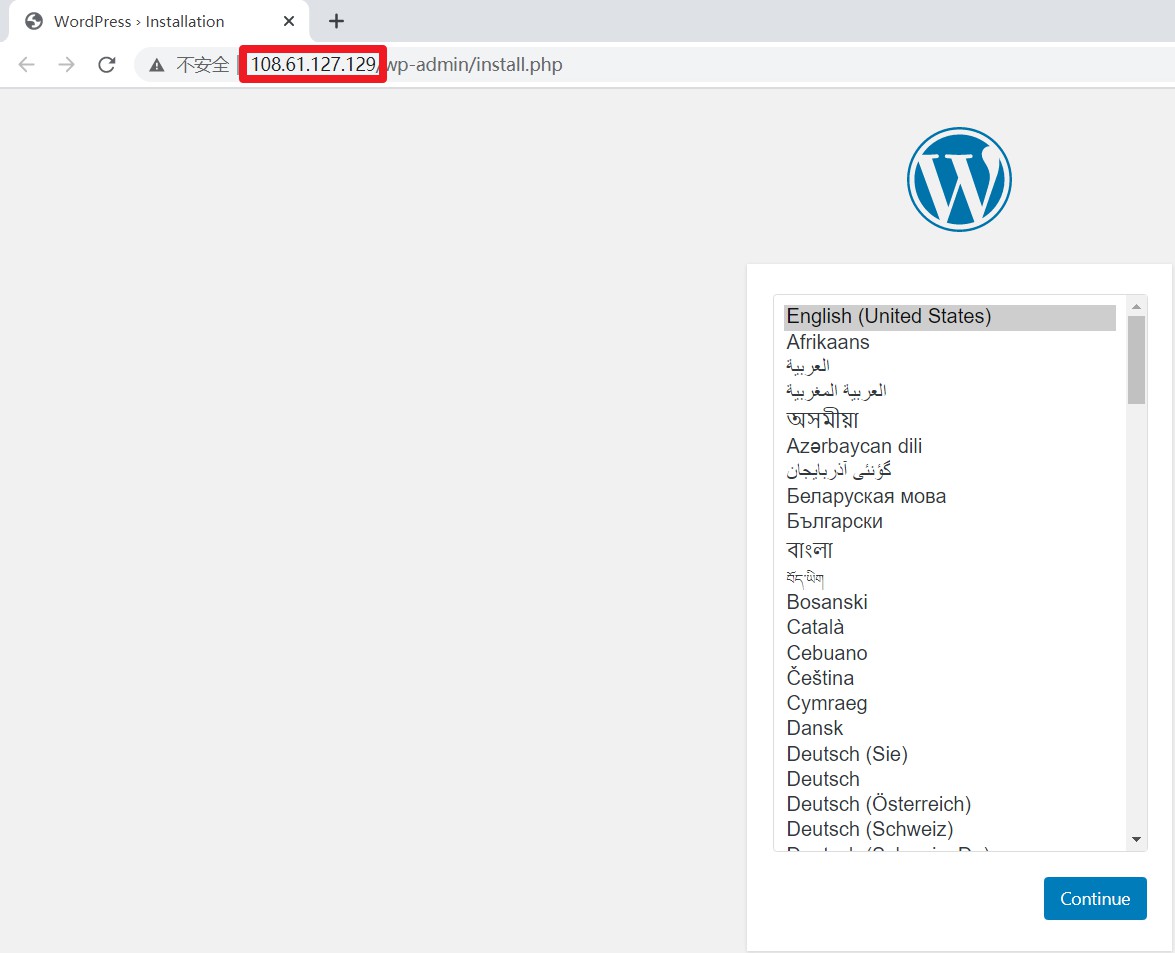Click the Continue button

click(x=1095, y=898)
